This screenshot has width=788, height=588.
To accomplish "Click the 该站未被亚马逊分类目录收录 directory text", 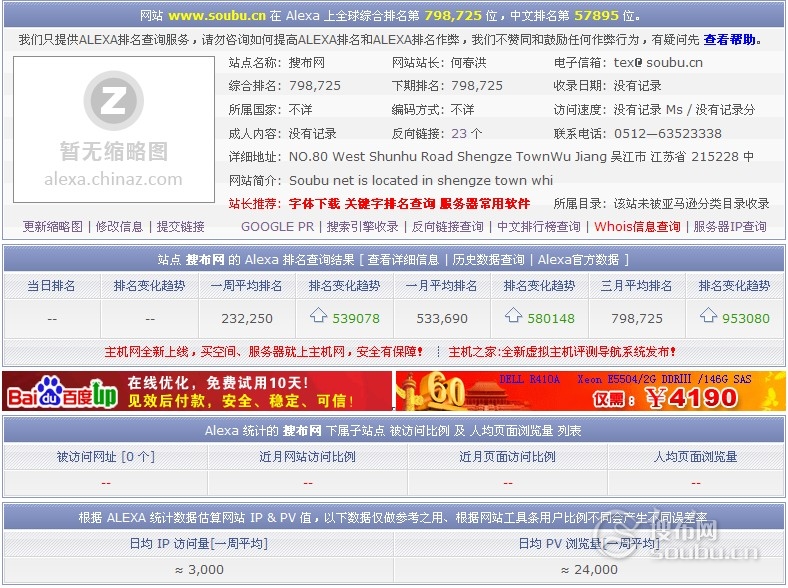I will pos(691,204).
